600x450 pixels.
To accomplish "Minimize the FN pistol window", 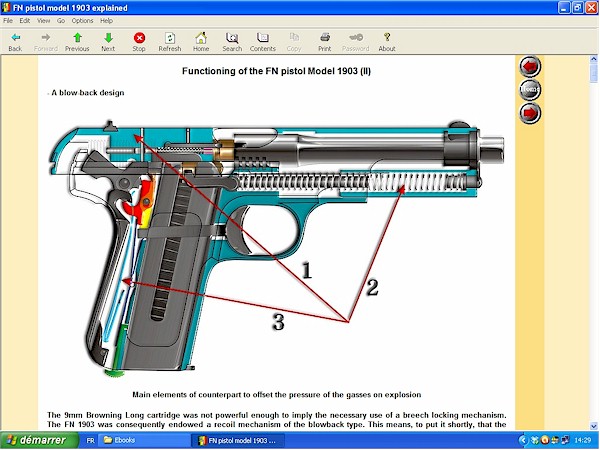I will point(564,8).
